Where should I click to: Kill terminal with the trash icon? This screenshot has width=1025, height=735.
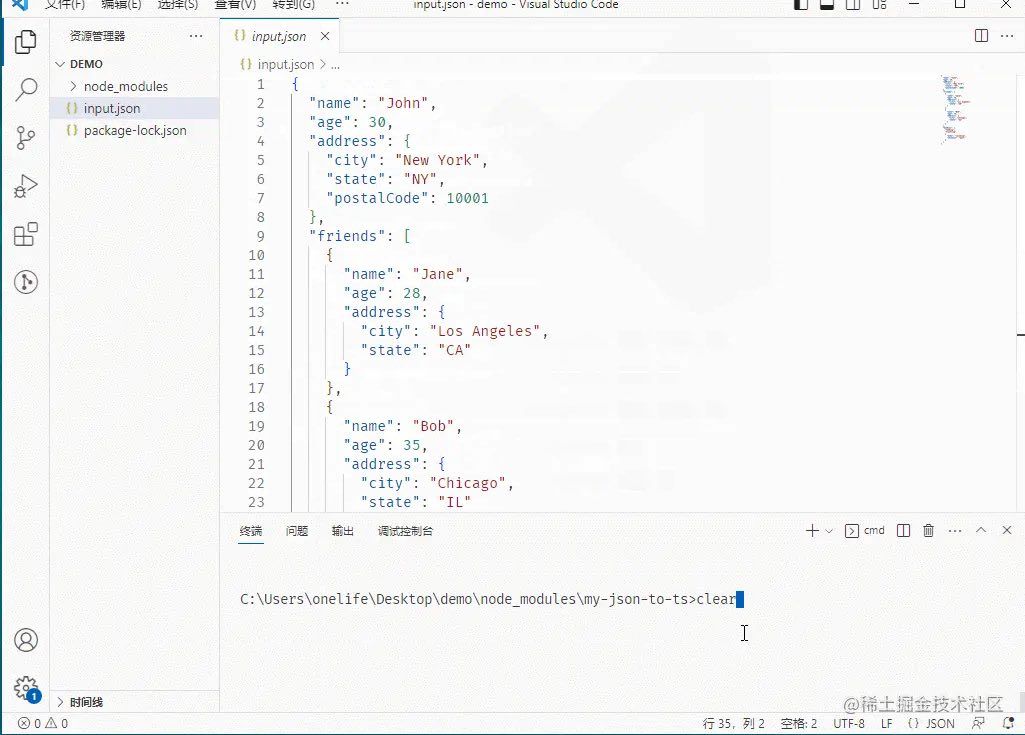pos(928,531)
